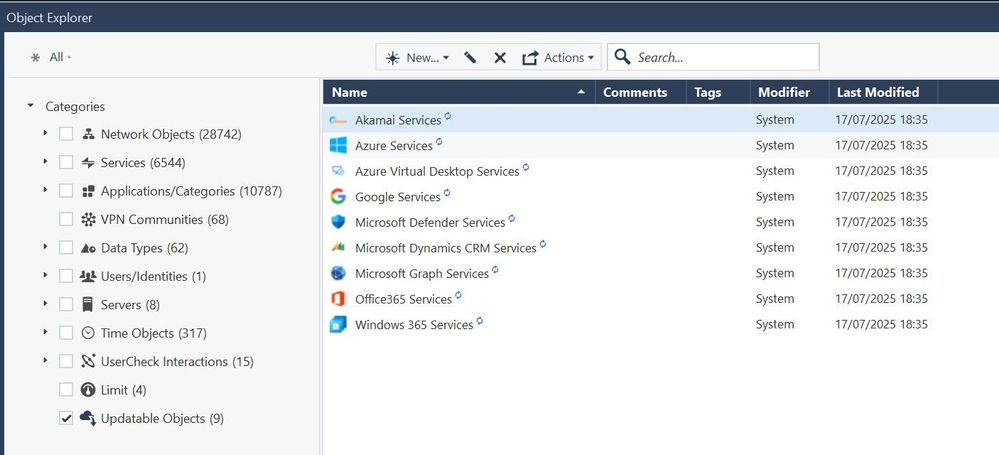
Task: Click the Network Objects category icon
Action: click(89, 134)
